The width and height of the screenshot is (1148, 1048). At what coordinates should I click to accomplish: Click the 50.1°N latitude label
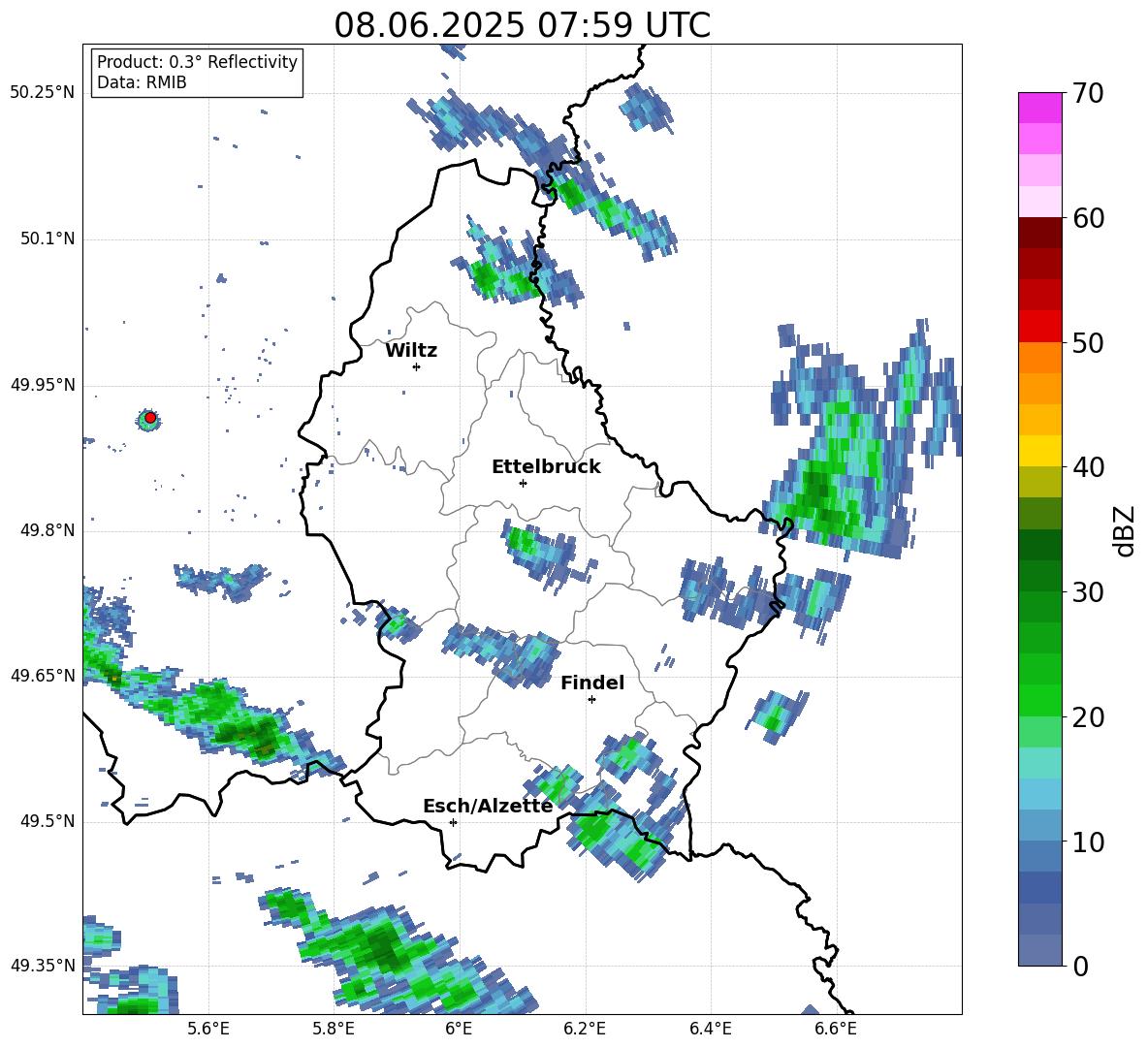(x=47, y=238)
